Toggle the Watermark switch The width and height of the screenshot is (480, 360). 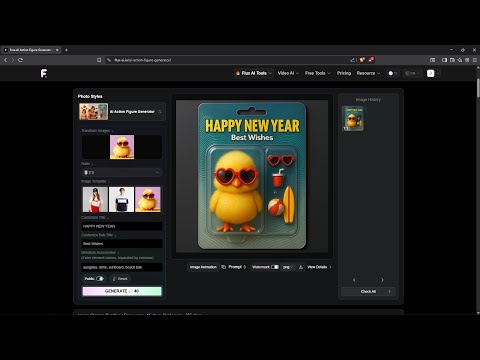(x=275, y=267)
